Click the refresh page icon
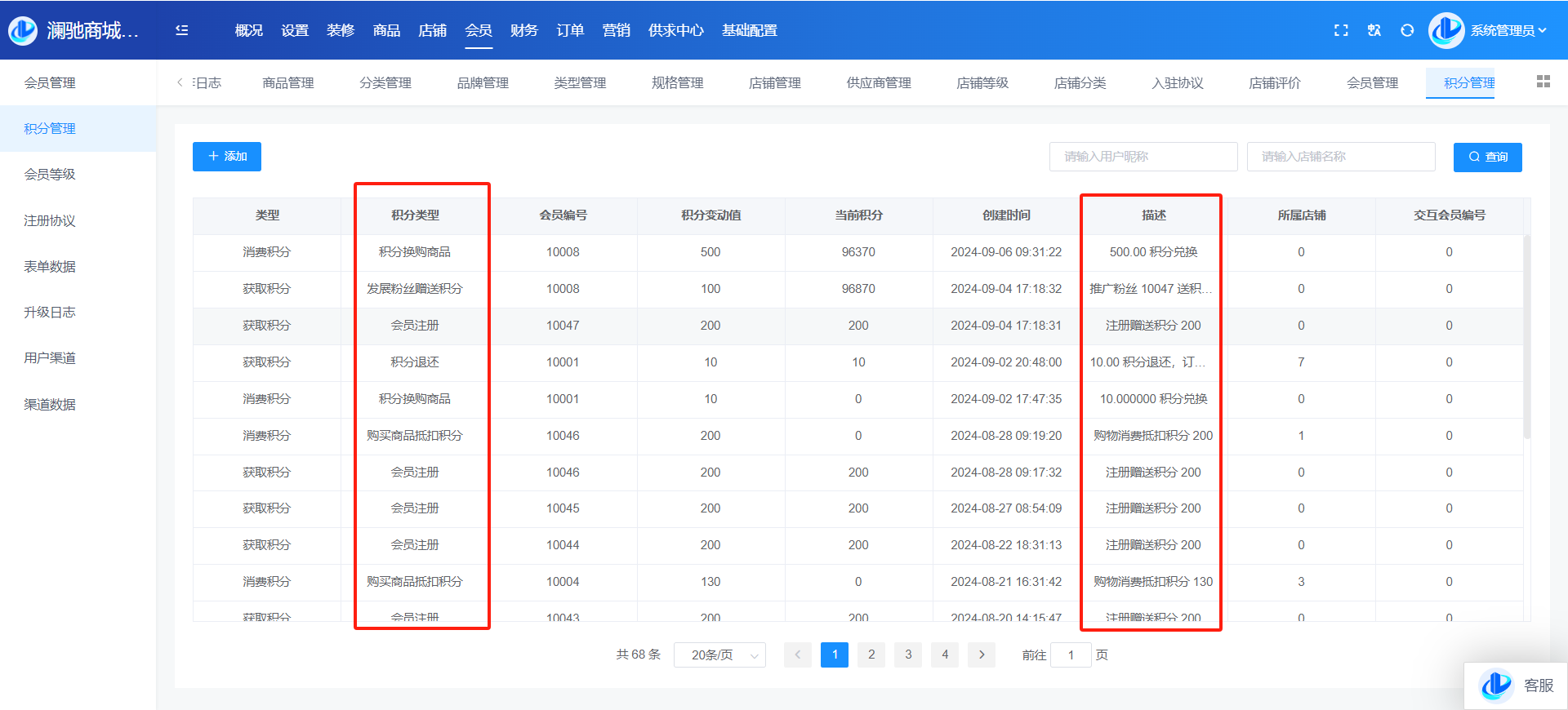The width and height of the screenshot is (1568, 710). (1407, 30)
